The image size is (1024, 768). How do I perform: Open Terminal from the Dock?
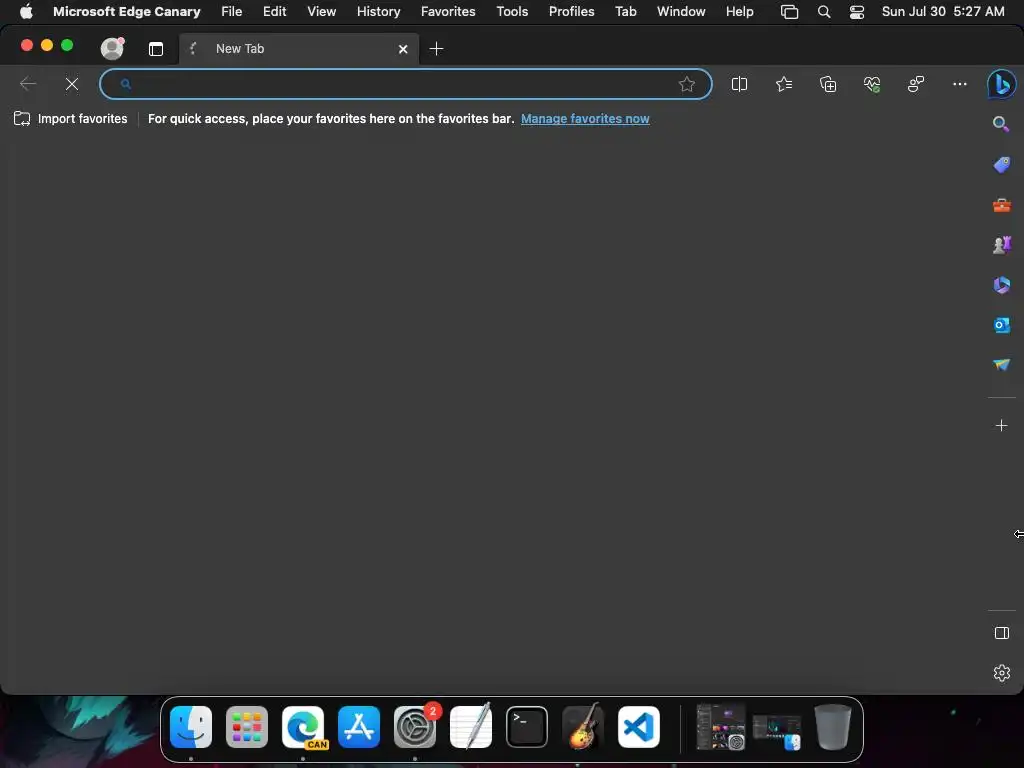527,727
